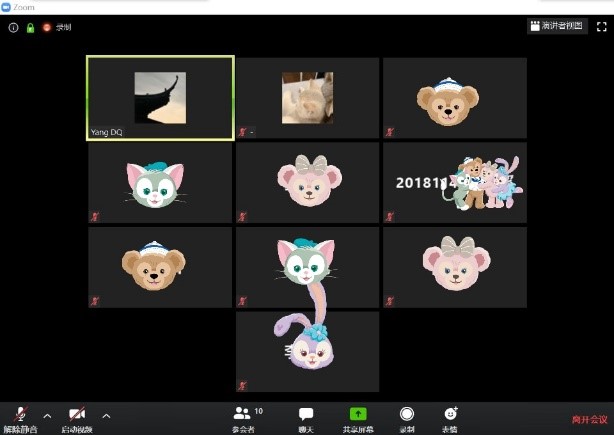Open the participants panel
This screenshot has height=435, width=614.
[x=243, y=417]
